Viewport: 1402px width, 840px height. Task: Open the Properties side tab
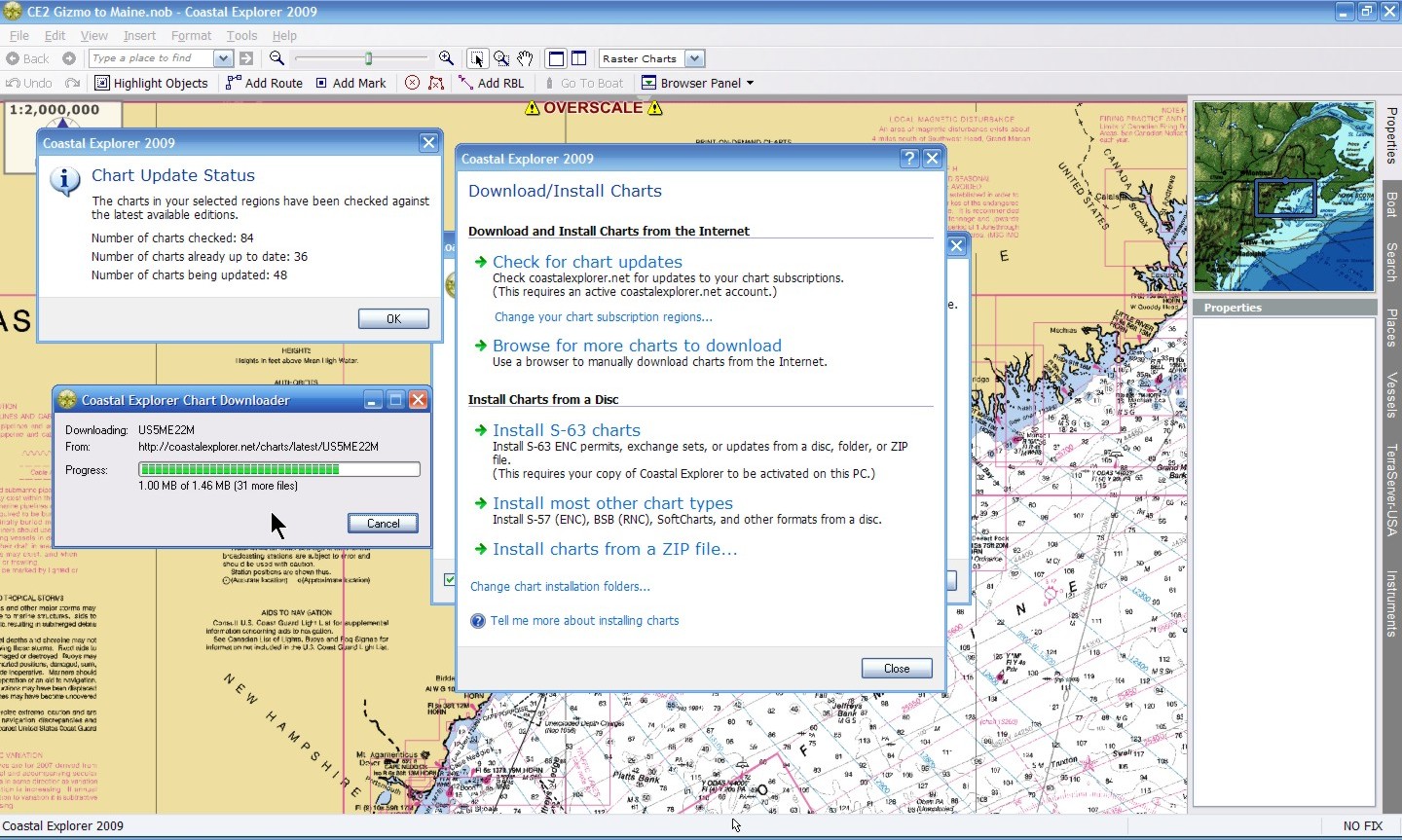point(1391,136)
